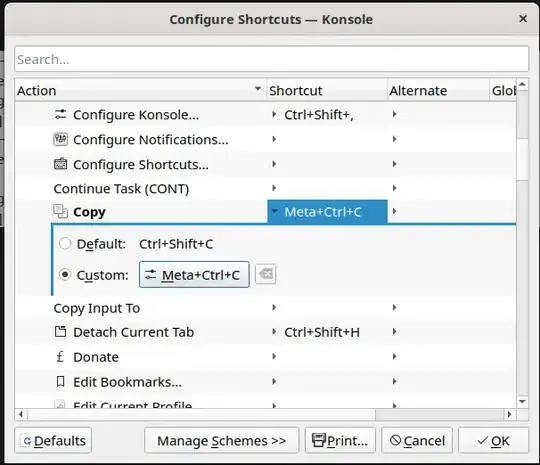Open Manage Schemes options
Viewport: 540px width, 465px height.
coord(221,441)
